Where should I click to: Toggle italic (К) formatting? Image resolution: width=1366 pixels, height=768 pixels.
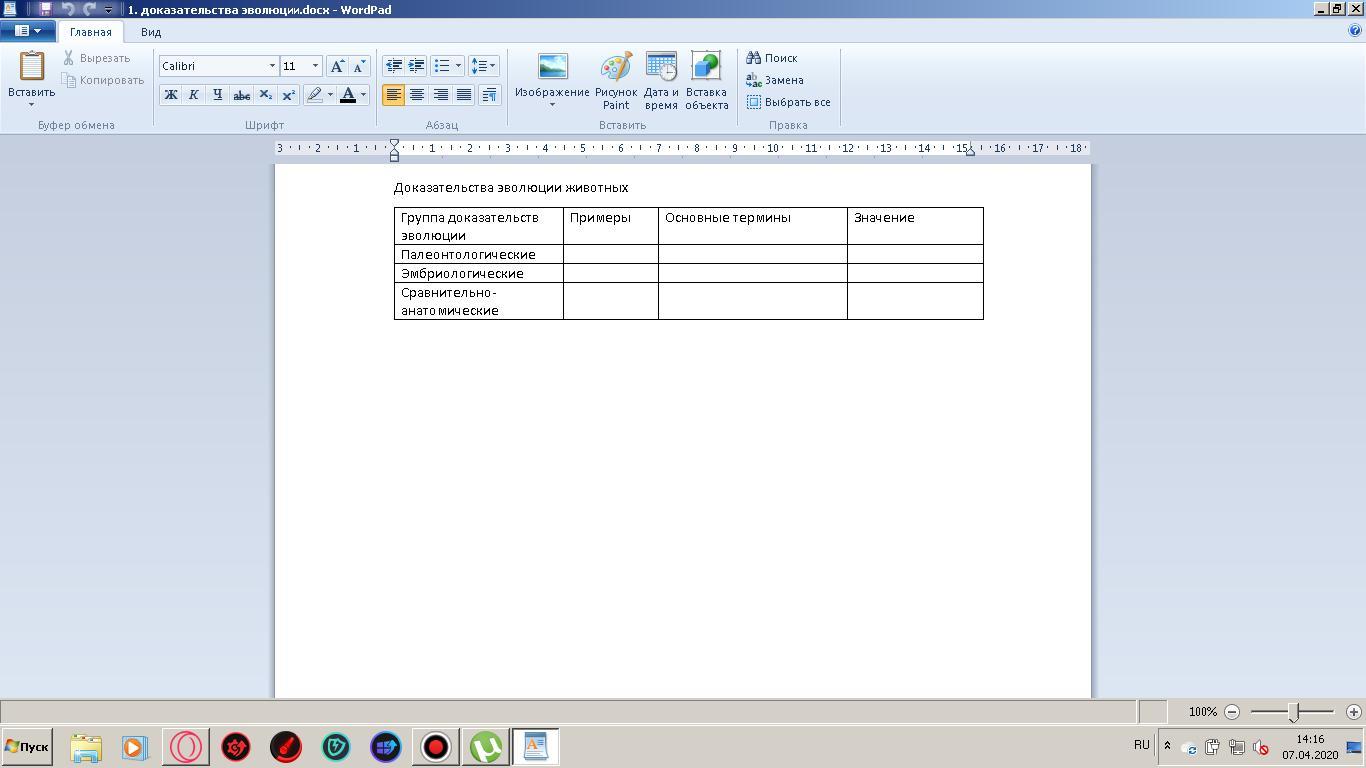point(194,95)
